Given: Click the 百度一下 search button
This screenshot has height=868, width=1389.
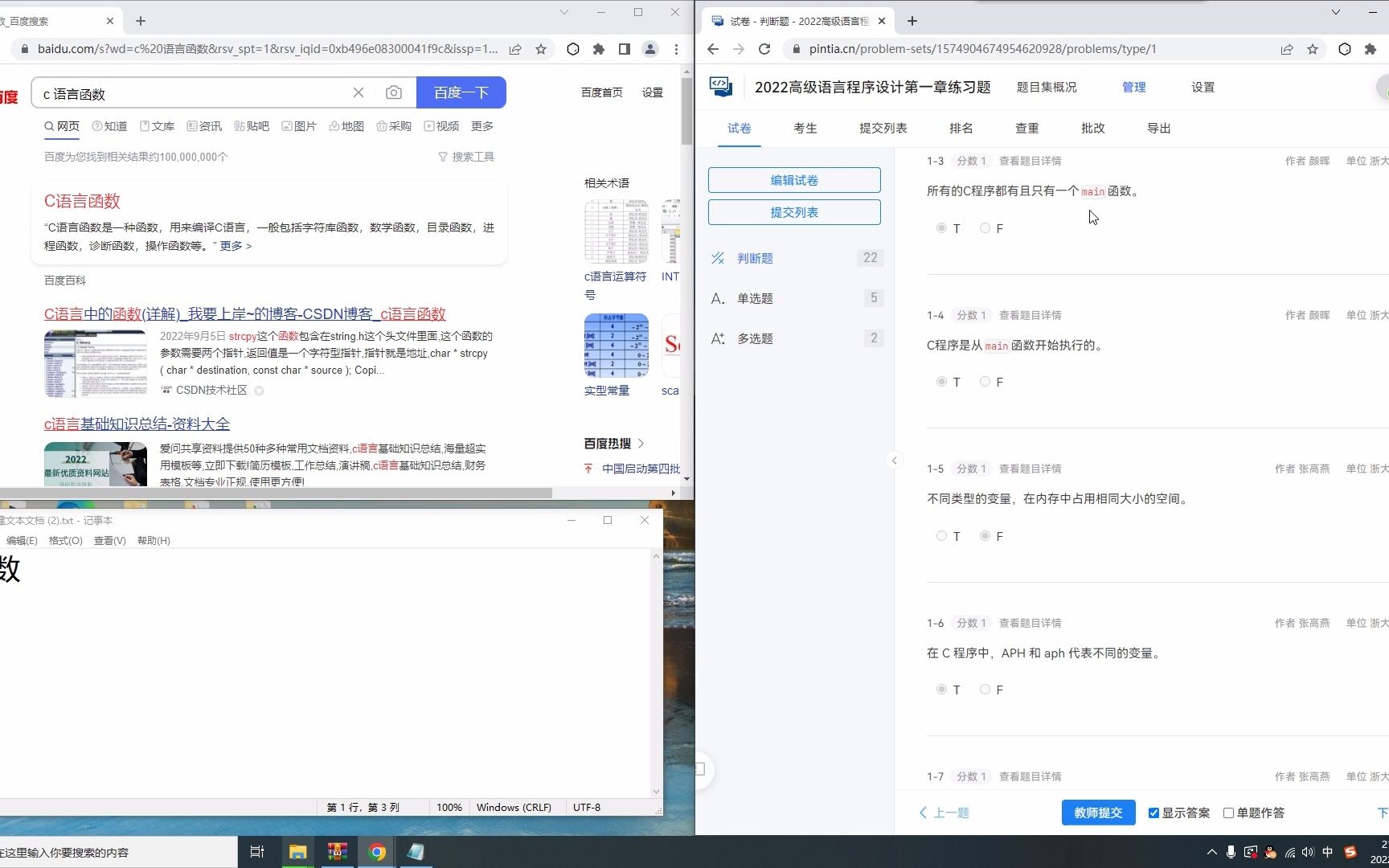Looking at the screenshot, I should coord(461,92).
